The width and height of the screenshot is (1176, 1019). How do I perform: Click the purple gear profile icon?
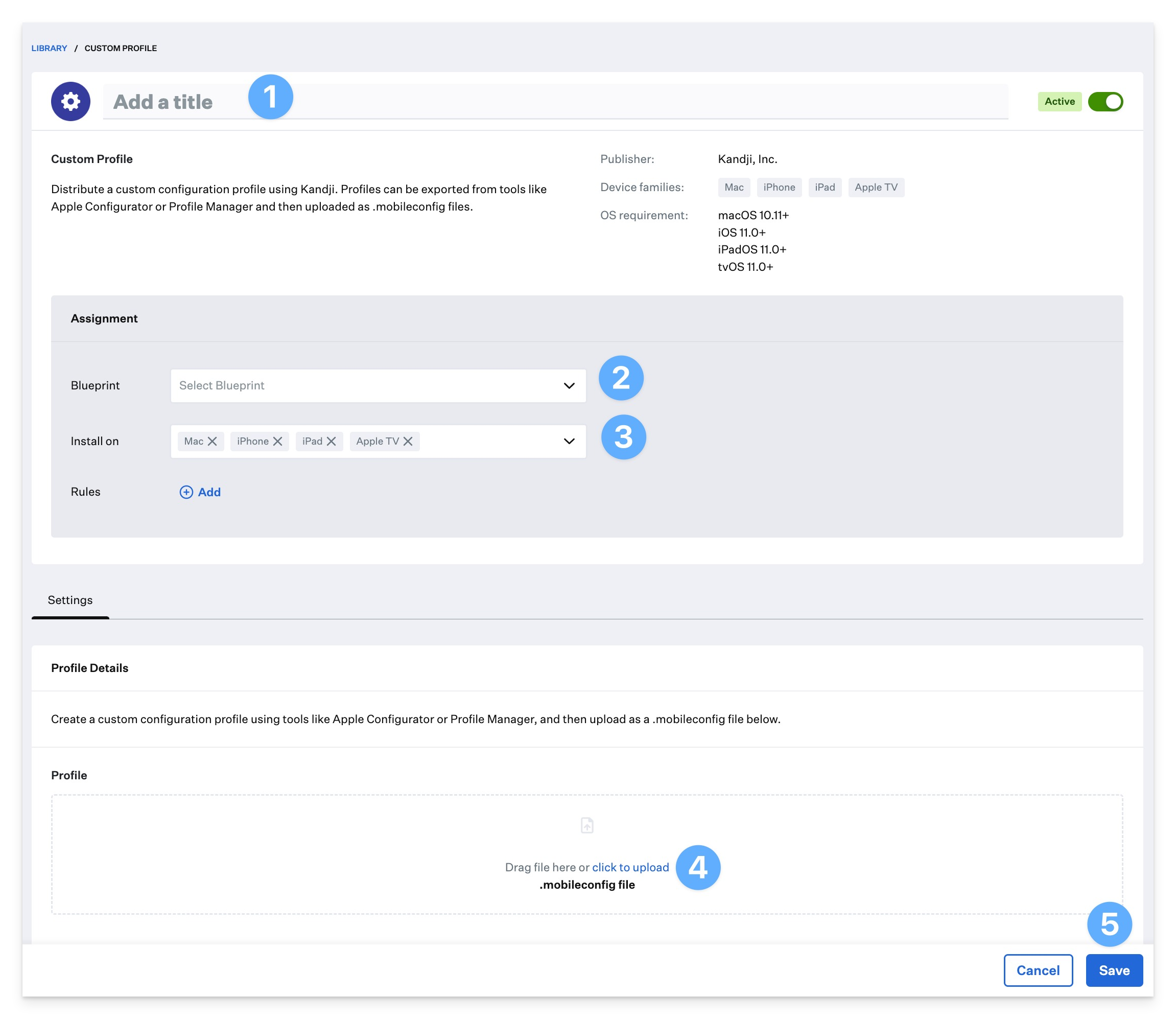coord(70,102)
